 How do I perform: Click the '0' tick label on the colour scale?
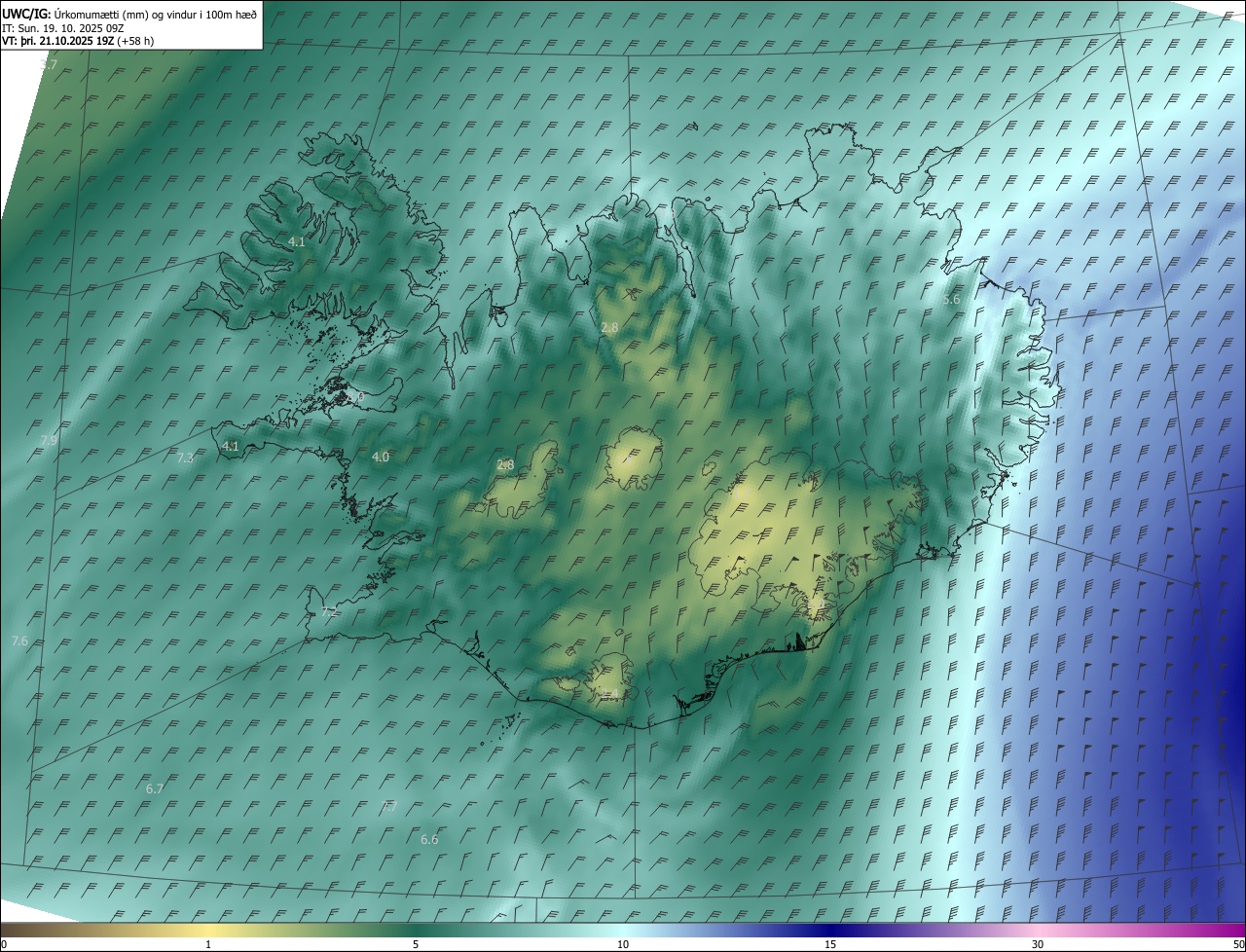click(4, 945)
